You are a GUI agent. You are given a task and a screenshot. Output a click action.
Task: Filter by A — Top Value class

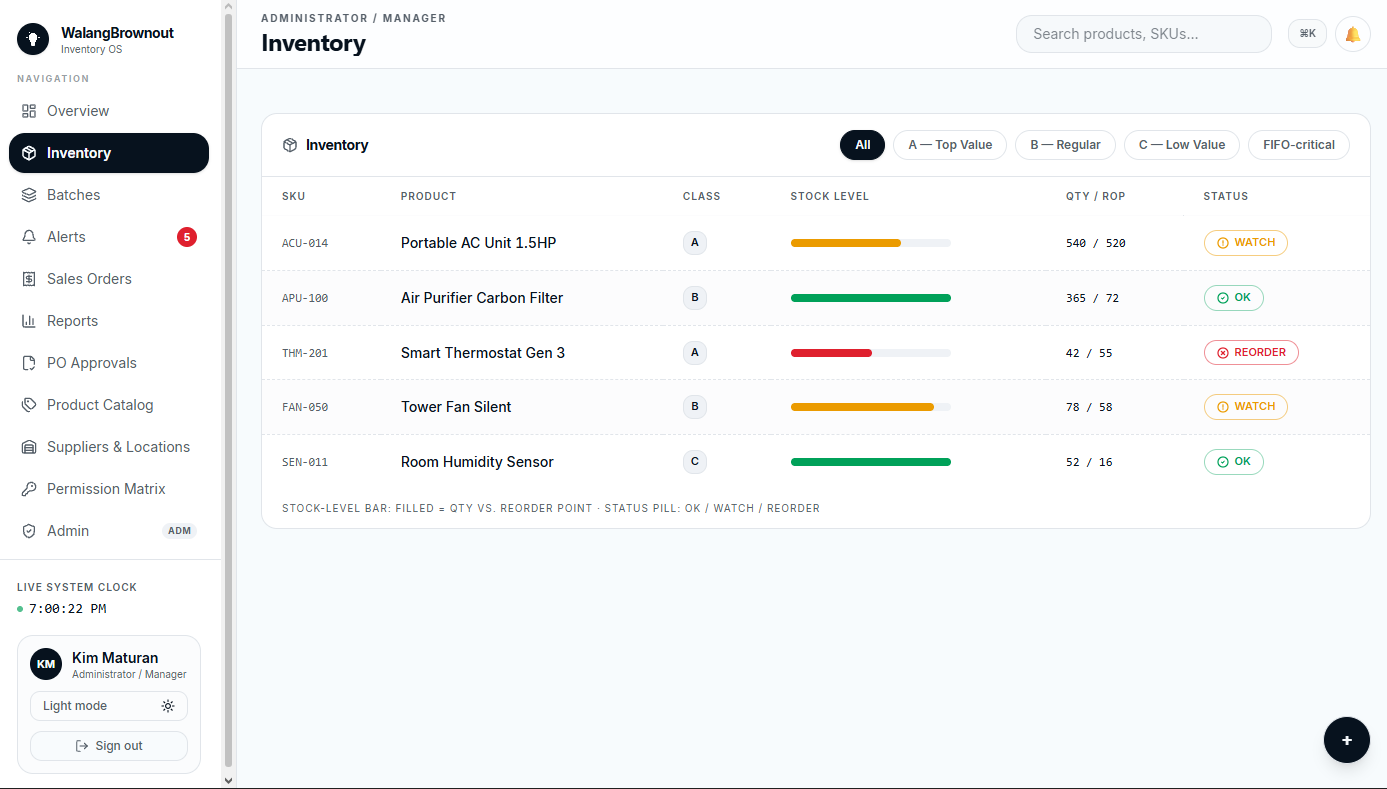[950, 145]
